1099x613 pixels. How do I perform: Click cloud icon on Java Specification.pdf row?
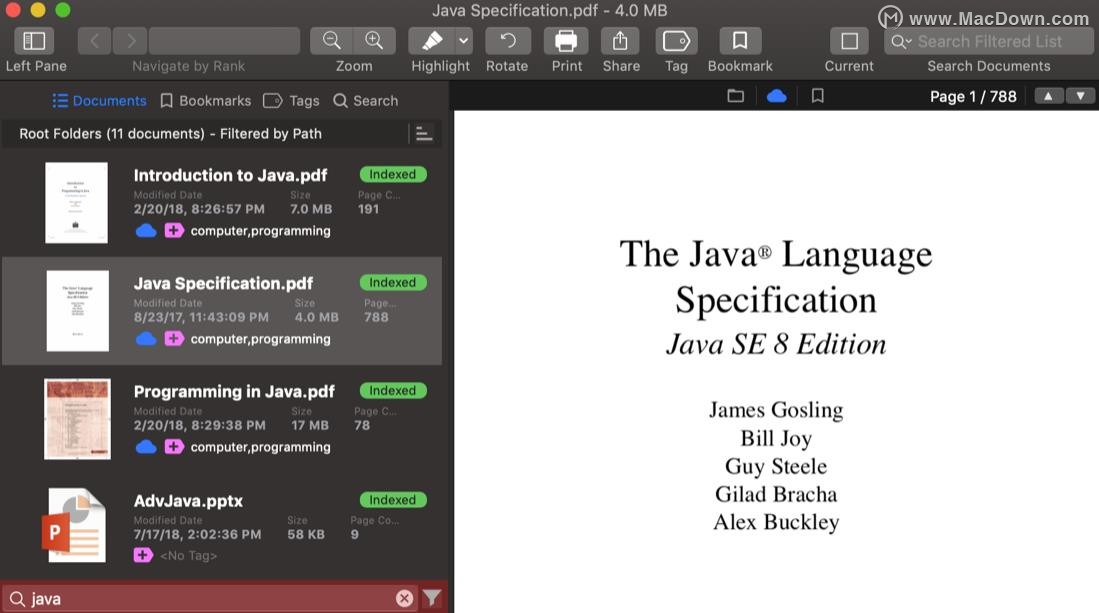point(146,338)
